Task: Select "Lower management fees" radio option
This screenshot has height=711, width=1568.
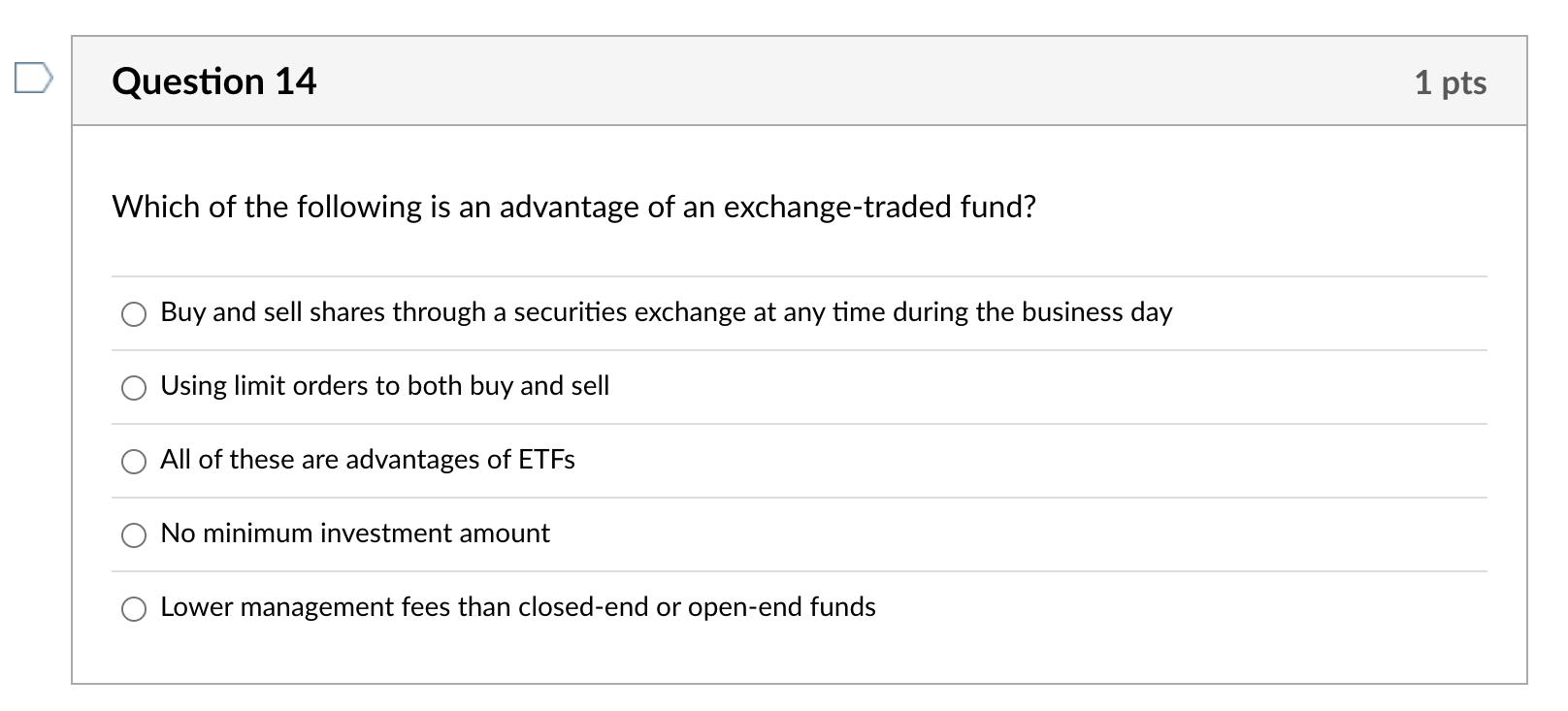Action: click(x=134, y=608)
